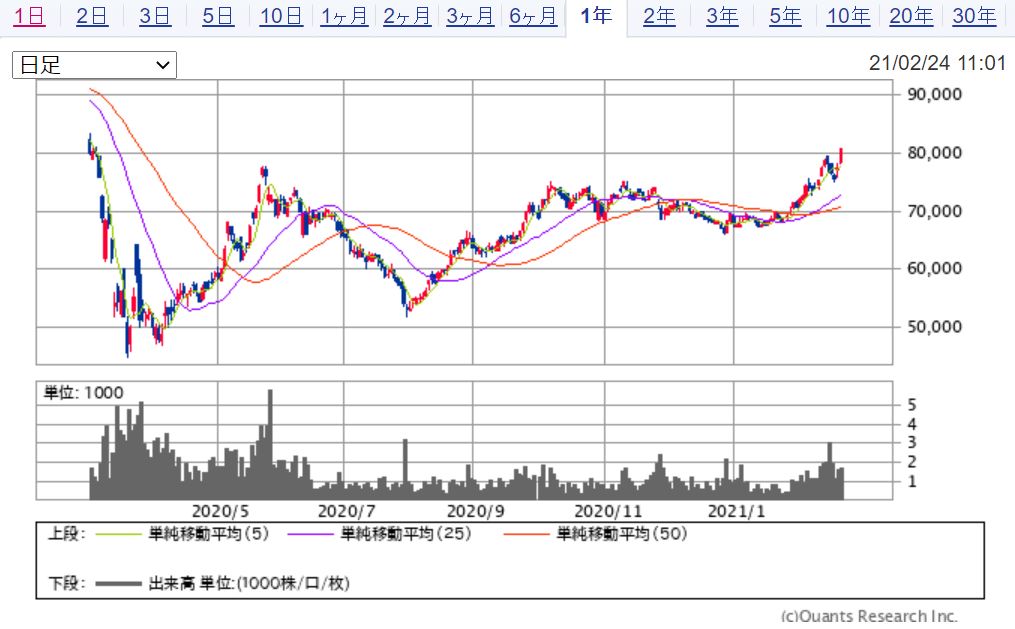Screen dimensions: 1015x629
Task: Click the 2021/1 date axis label
Action: 736,511
